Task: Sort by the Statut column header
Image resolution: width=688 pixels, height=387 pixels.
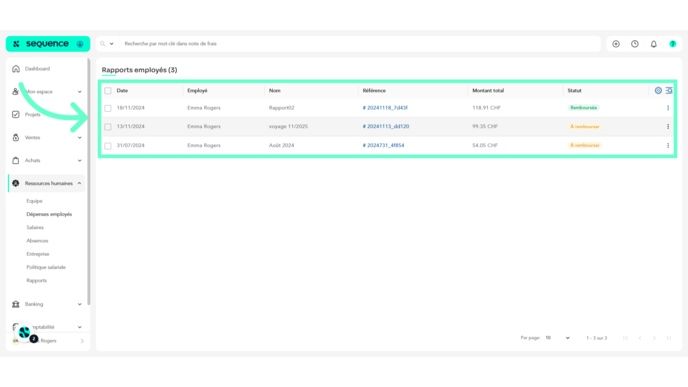Action: pyautogui.click(x=574, y=90)
